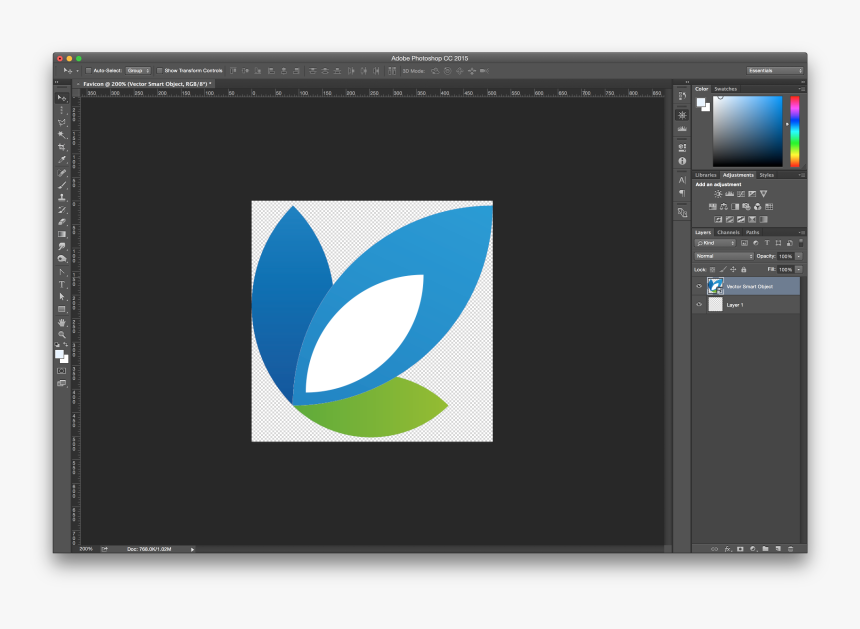Hide Layer 1 visibility eye
This screenshot has width=860, height=629.
(x=699, y=304)
